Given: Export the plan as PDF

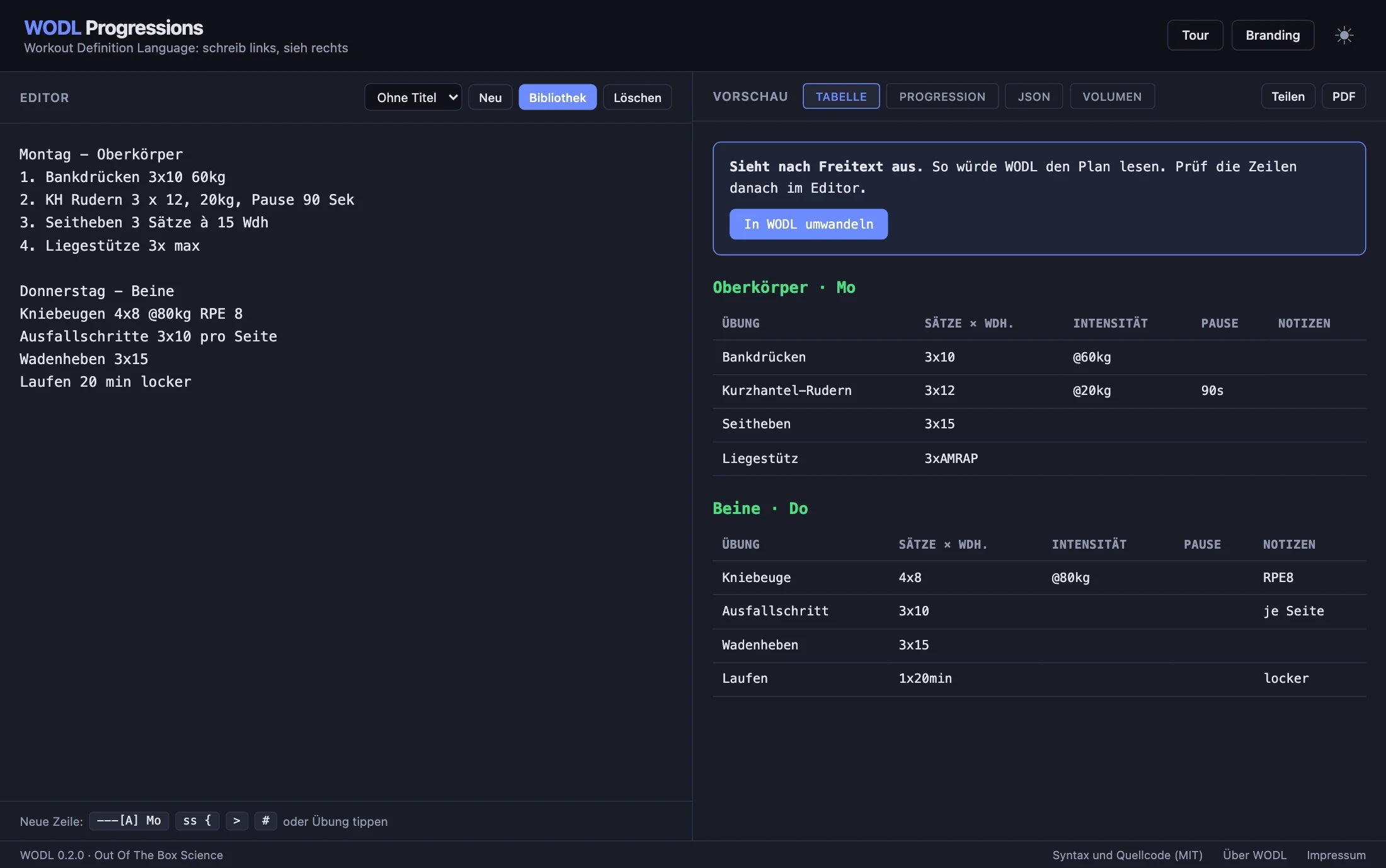Looking at the screenshot, I should coord(1343,96).
